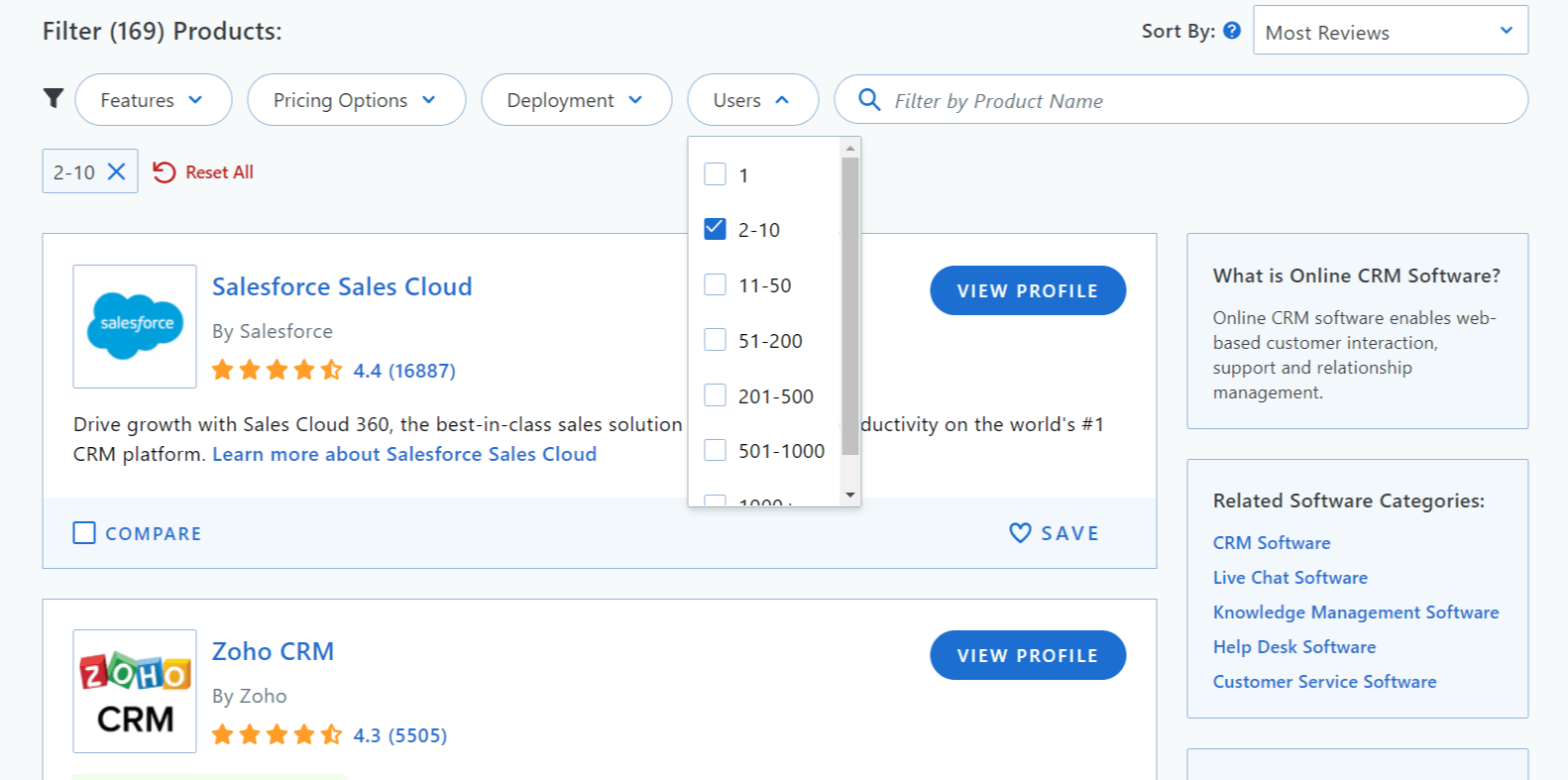Viewport: 1568px width, 780px height.
Task: Click the Sort By help question icon
Action: pos(1232,31)
